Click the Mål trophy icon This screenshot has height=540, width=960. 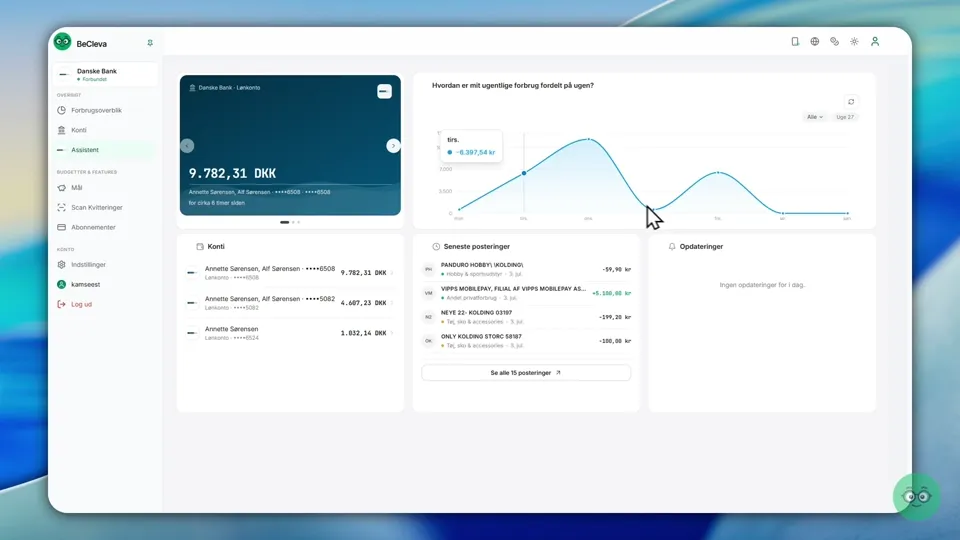[x=61, y=188]
